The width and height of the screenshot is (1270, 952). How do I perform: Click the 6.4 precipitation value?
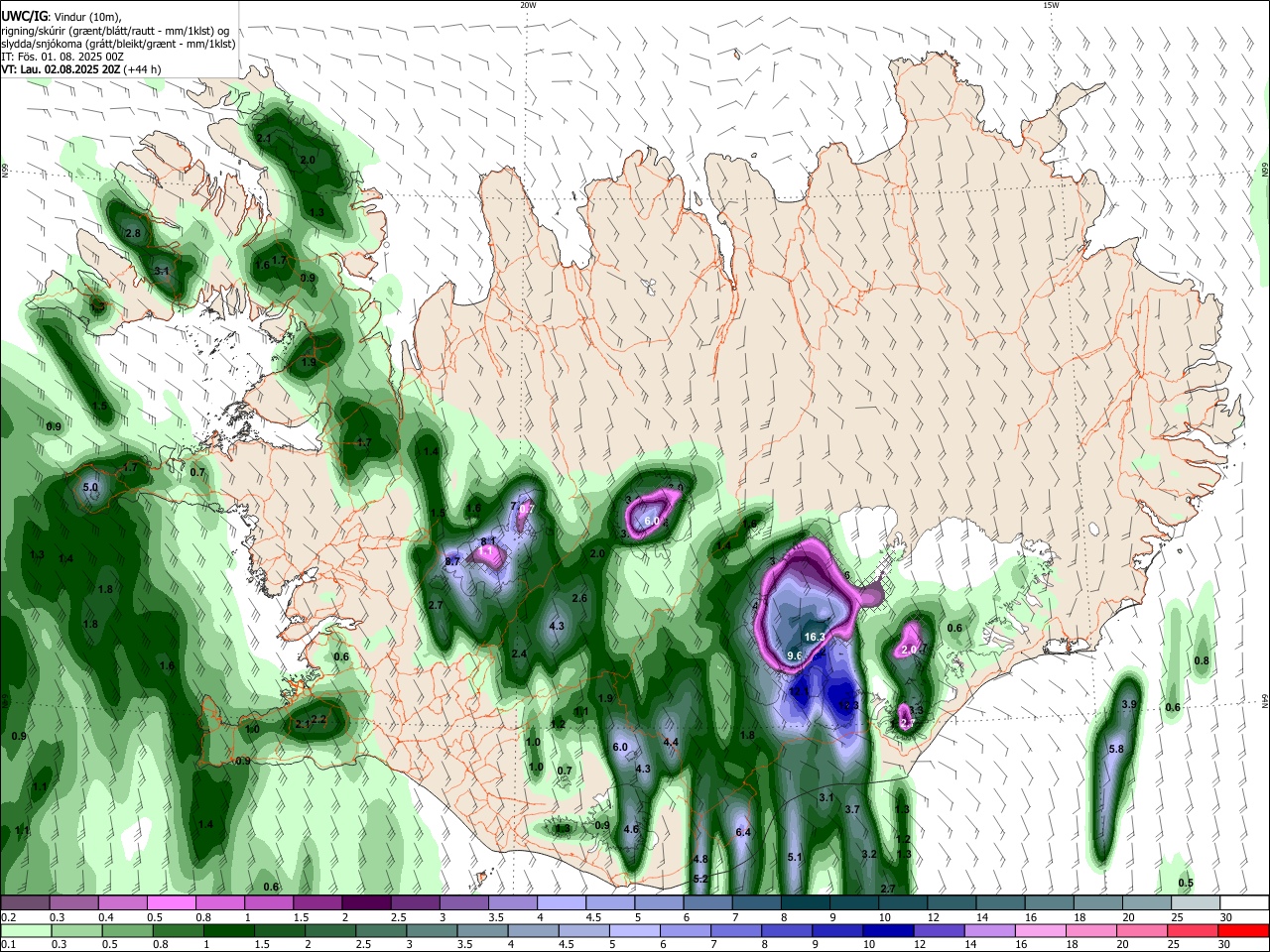click(x=743, y=832)
